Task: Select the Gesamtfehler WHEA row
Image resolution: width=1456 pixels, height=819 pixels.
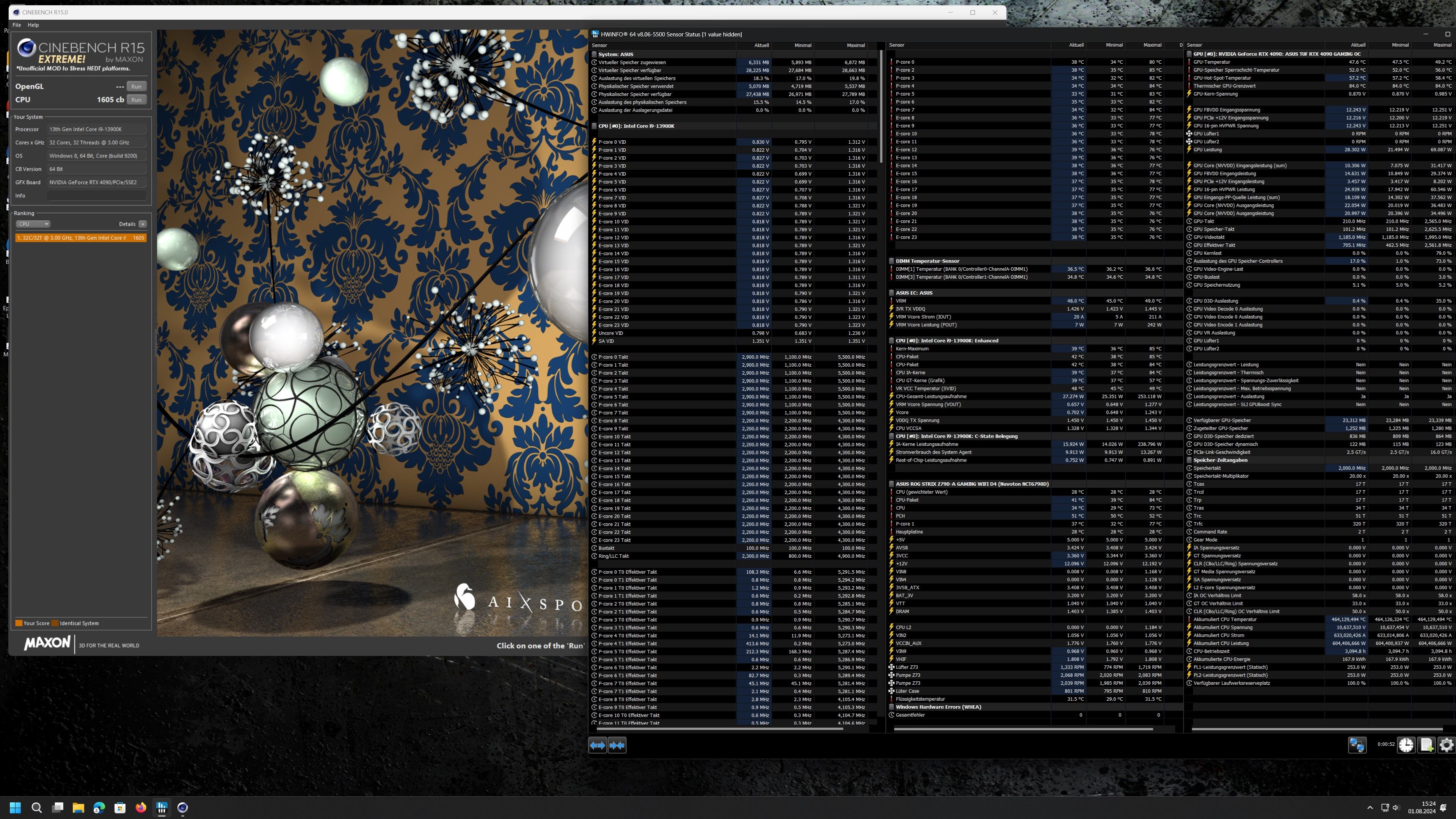Action: [x=1035, y=714]
